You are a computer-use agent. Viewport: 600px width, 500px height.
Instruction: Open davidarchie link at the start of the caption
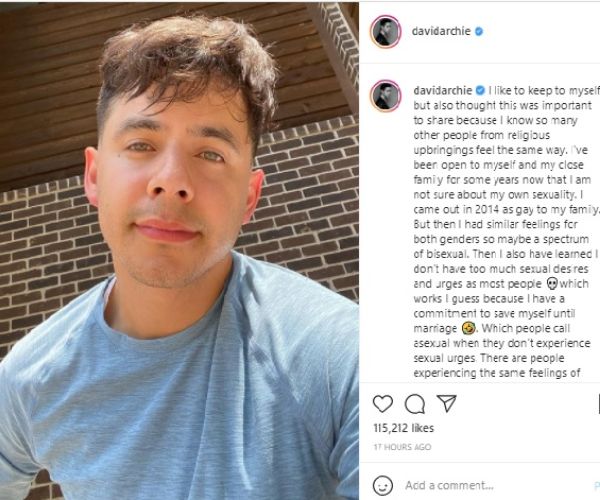click(443, 91)
